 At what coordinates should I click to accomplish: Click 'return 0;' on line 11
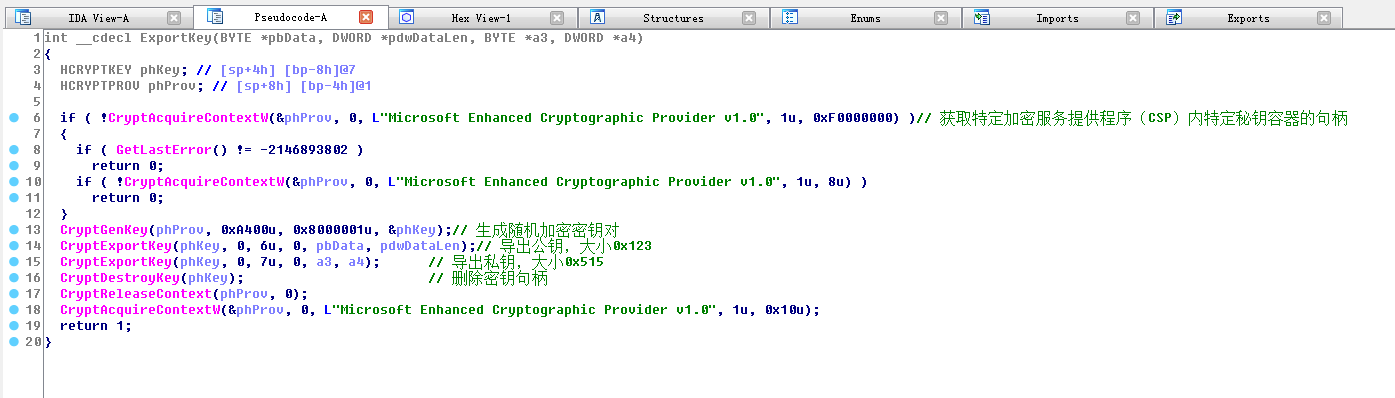coord(128,198)
